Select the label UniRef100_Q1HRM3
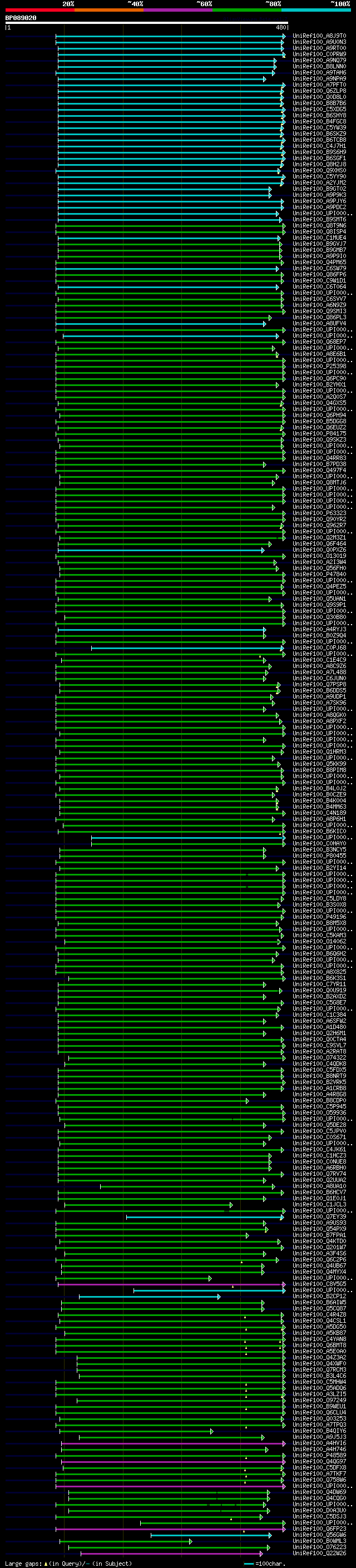The image size is (356, 1568). coord(319,752)
